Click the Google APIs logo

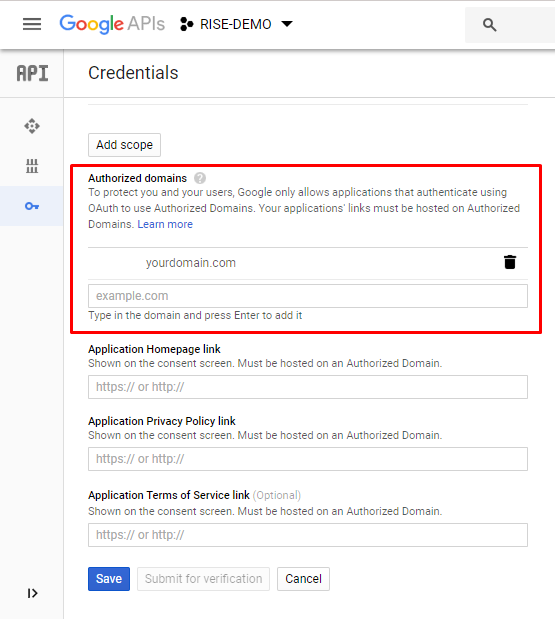tap(112, 24)
